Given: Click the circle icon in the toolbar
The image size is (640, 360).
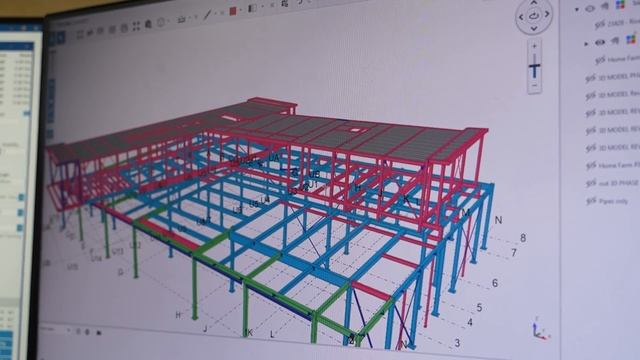Looking at the screenshot, I should click(x=161, y=22).
